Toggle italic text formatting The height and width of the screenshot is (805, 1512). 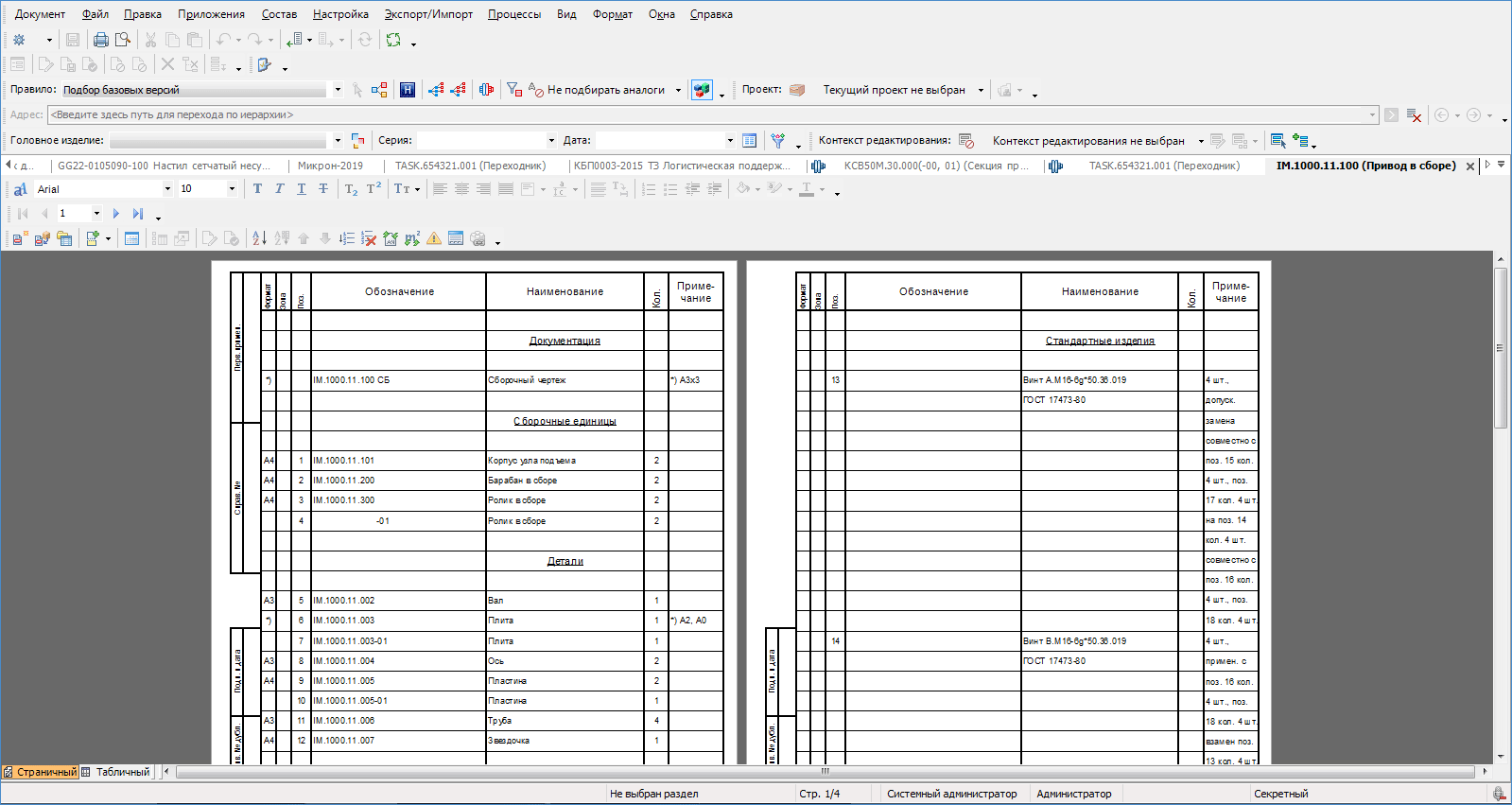coord(279,189)
